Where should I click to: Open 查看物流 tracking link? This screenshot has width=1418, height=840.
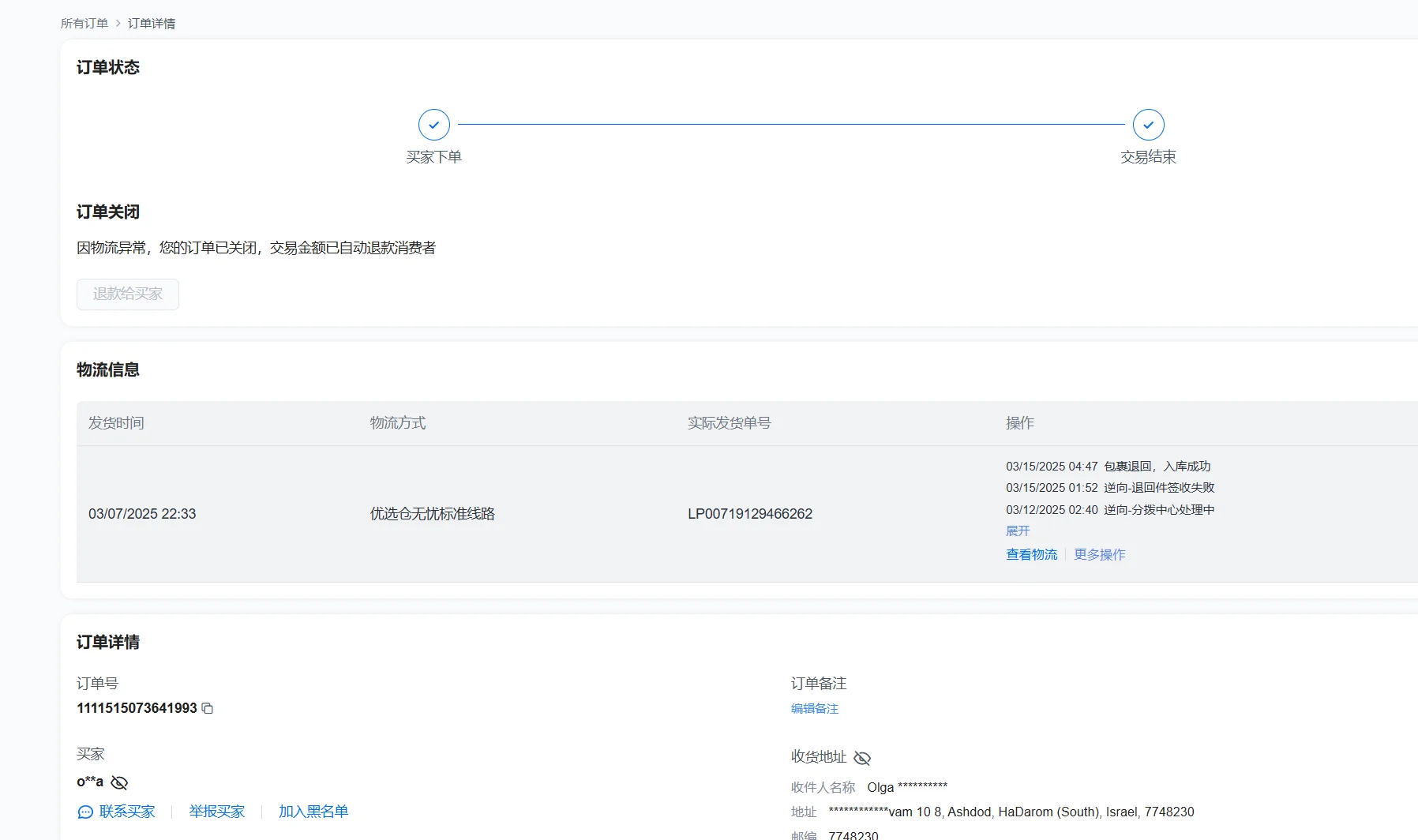point(1031,555)
